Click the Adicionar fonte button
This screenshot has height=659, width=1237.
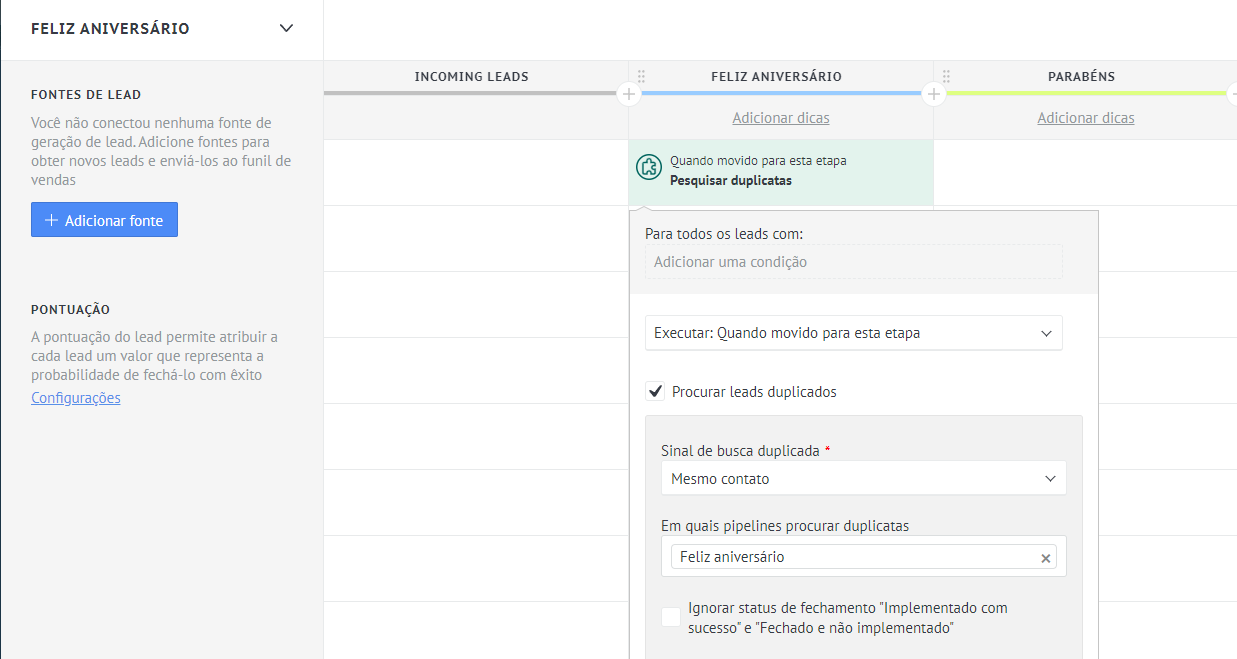tap(104, 220)
